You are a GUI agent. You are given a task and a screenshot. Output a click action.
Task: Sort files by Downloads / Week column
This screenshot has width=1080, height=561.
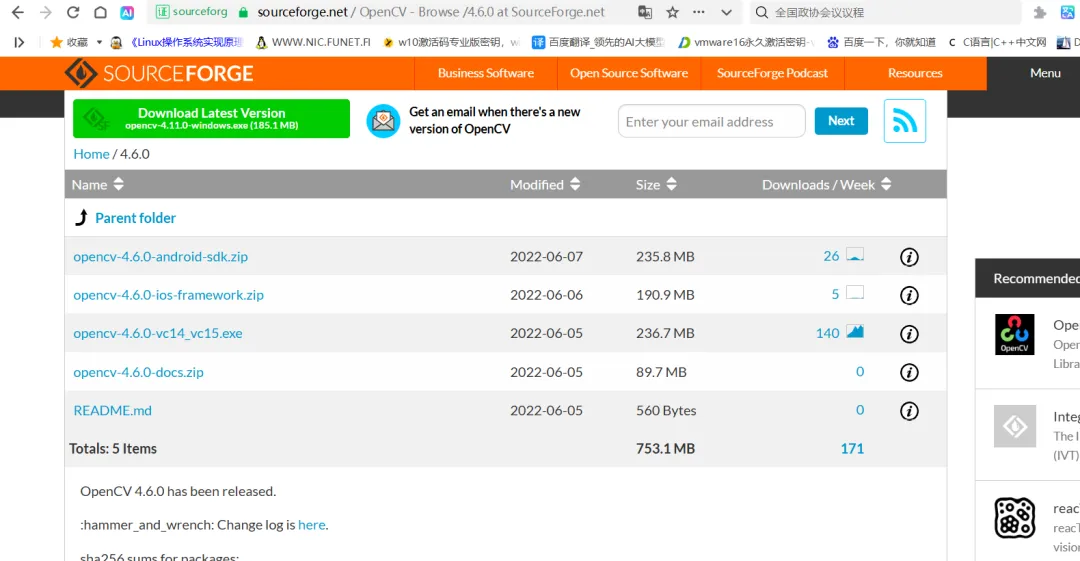pyautogui.click(x=827, y=185)
